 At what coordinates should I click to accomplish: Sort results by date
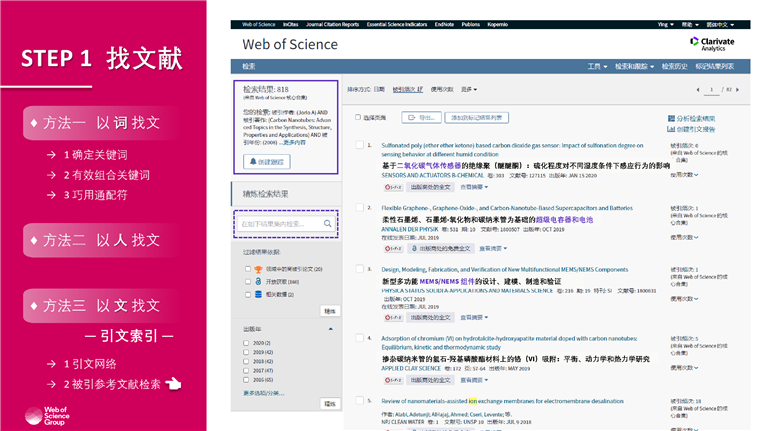380,90
